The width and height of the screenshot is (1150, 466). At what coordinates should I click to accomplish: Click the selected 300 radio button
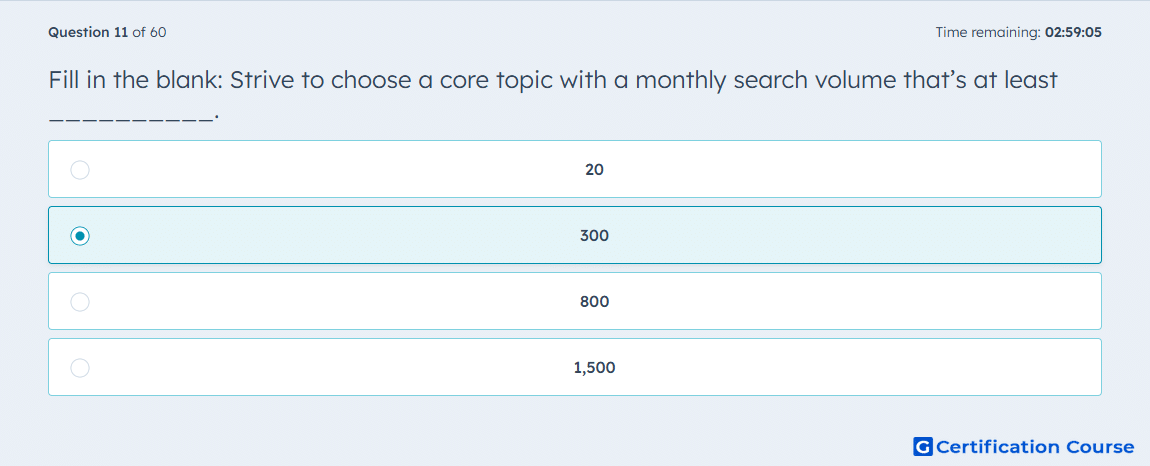[80, 236]
